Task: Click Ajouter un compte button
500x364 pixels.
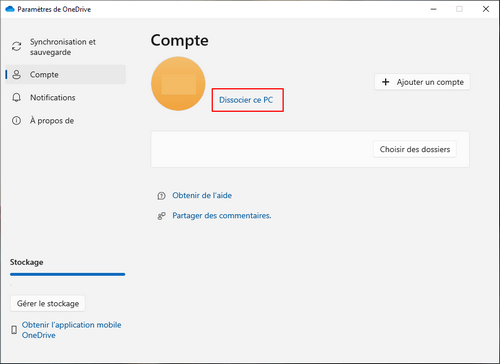Action: coord(422,82)
